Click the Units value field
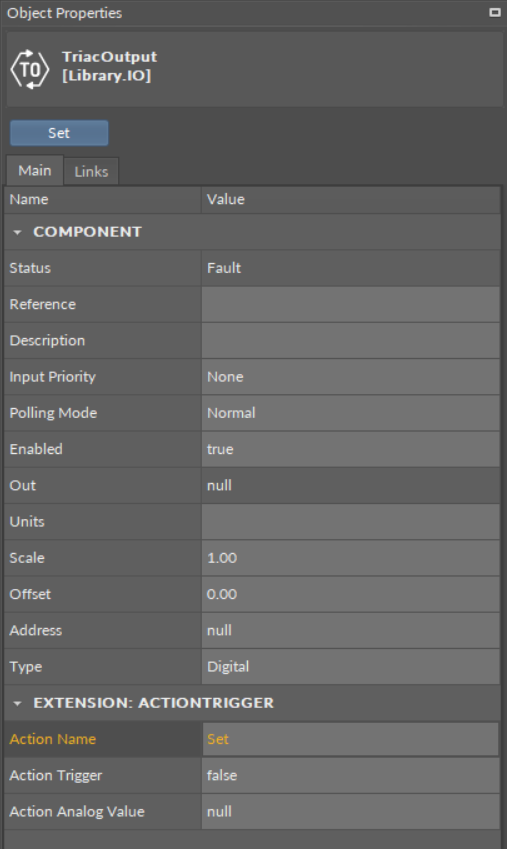 [x=350, y=522]
